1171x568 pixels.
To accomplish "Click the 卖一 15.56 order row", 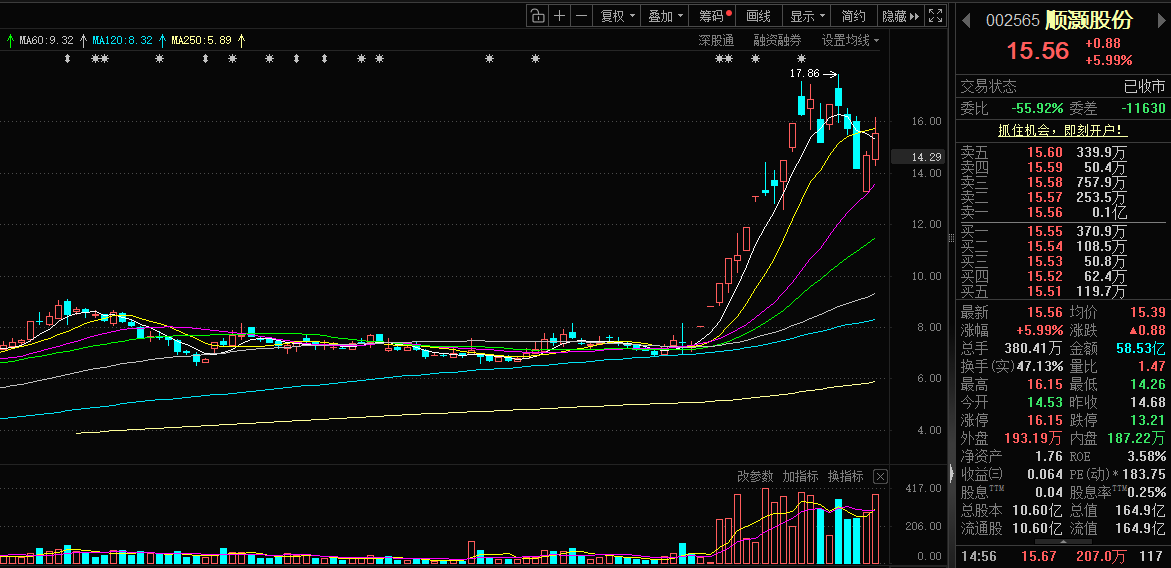I will pos(1063,213).
